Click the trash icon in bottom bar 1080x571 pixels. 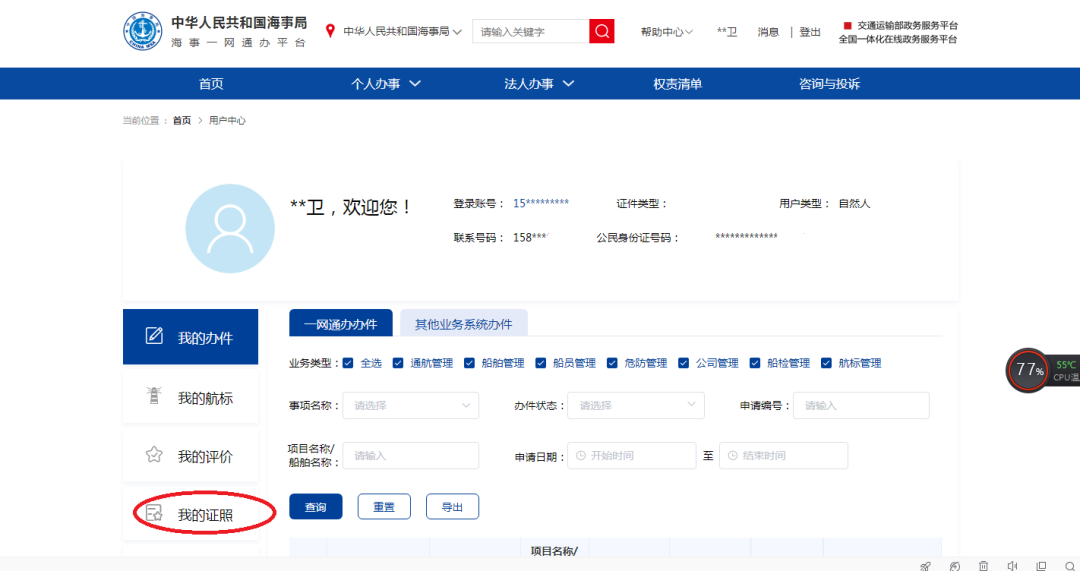[983, 566]
